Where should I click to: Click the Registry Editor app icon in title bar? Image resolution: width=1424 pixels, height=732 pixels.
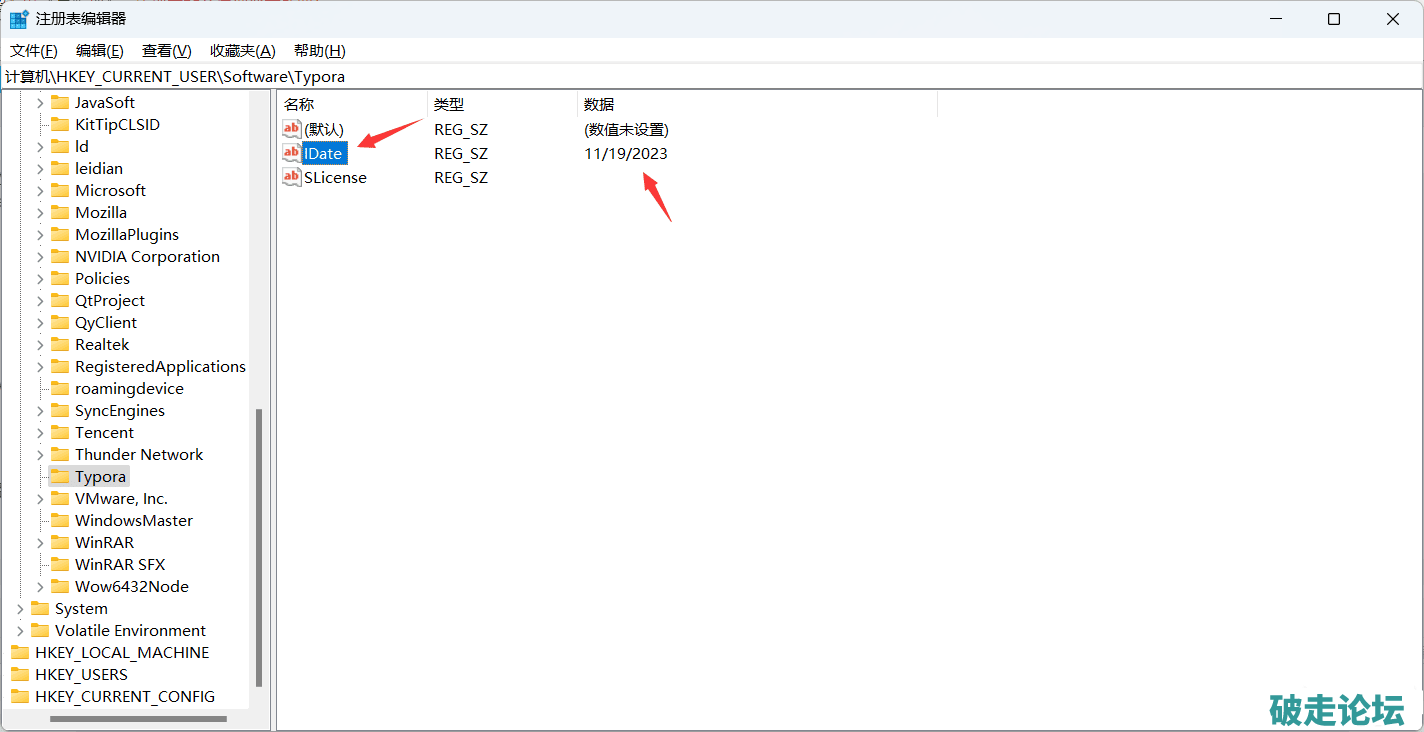[x=19, y=19]
